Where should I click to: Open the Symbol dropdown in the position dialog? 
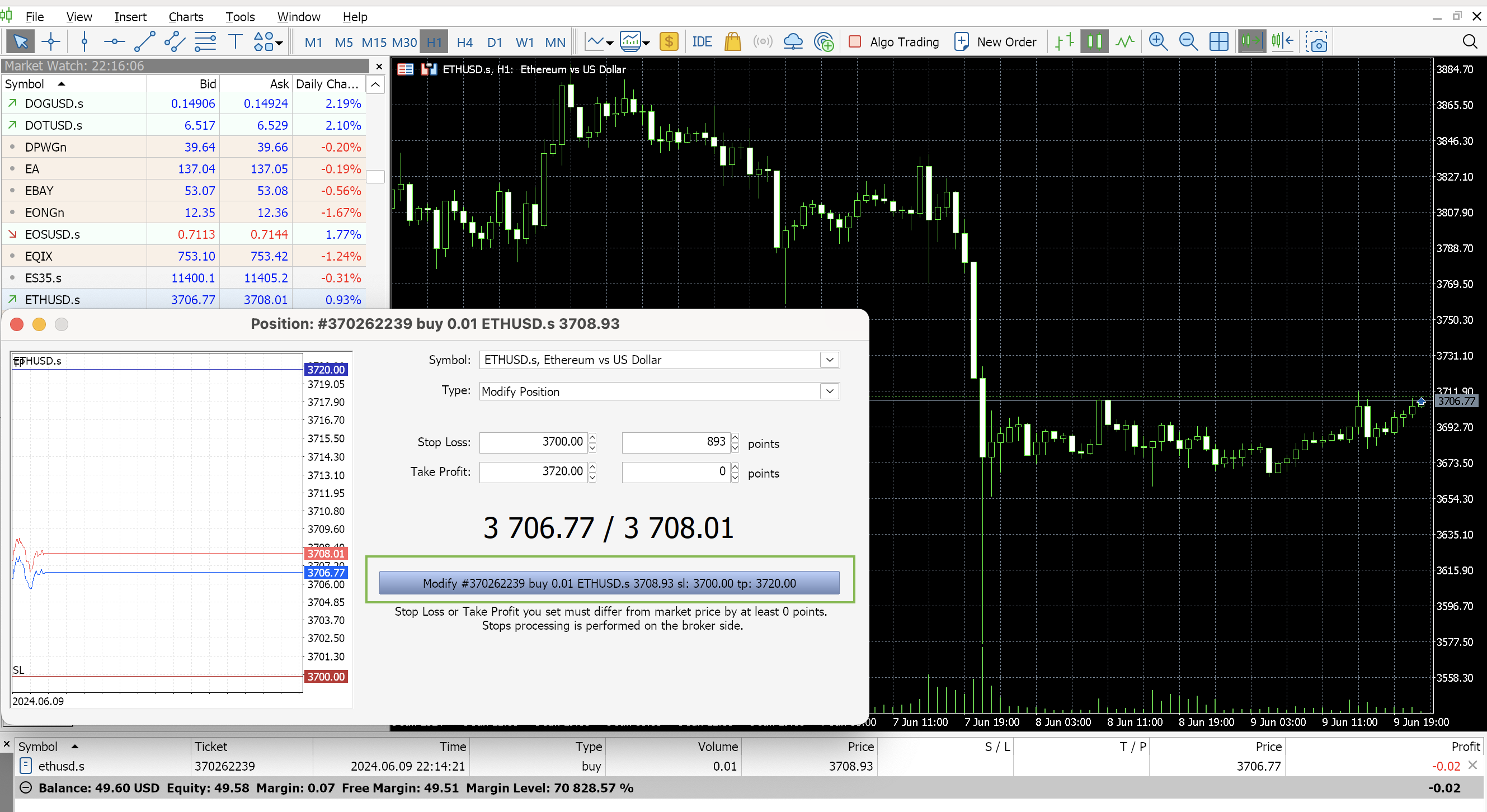pos(830,360)
